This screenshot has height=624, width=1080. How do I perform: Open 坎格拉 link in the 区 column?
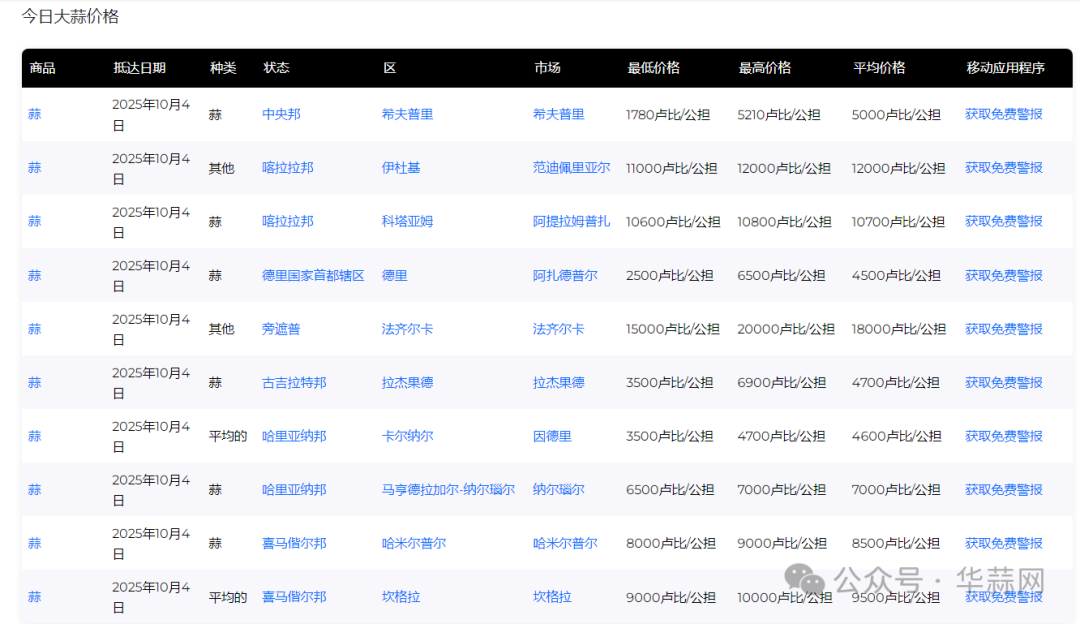point(401,598)
